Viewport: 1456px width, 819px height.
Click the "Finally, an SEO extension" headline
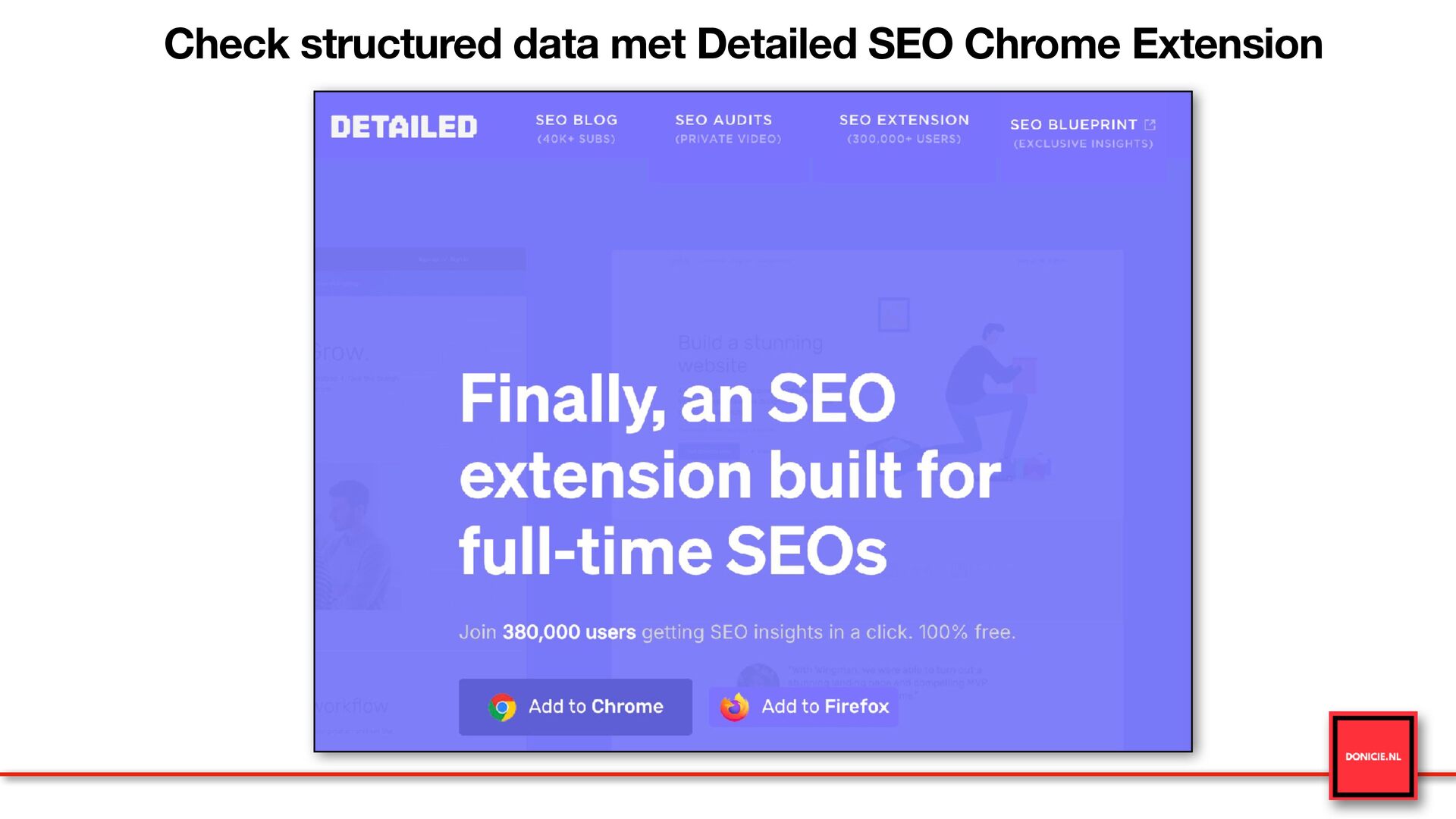(x=728, y=474)
